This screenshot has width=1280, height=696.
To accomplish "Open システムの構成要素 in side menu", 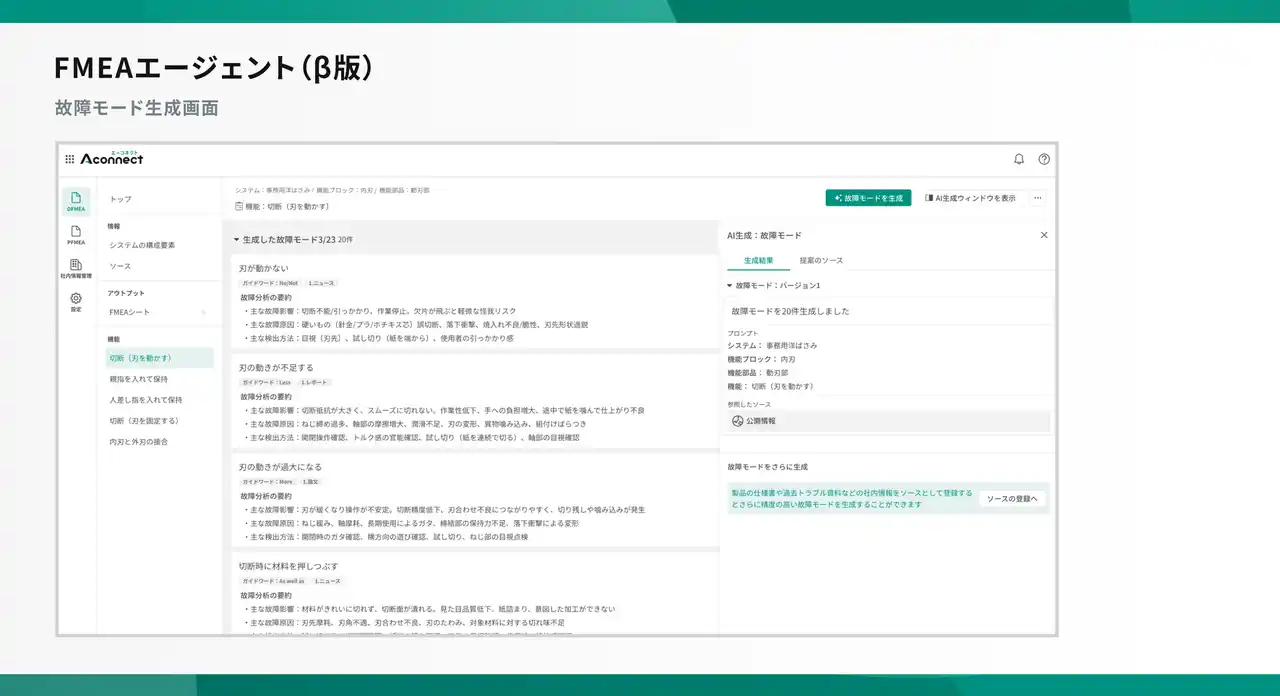I will click(142, 245).
